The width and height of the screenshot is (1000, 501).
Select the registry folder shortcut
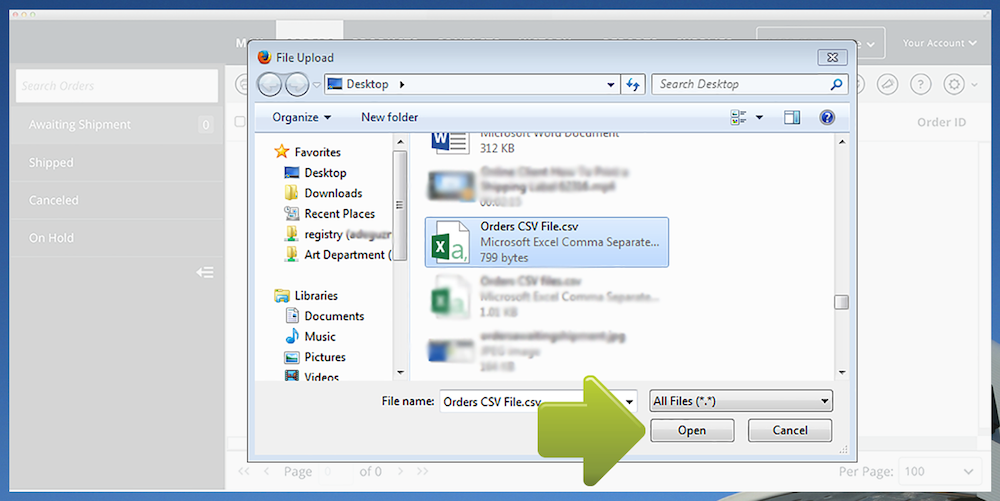337,234
